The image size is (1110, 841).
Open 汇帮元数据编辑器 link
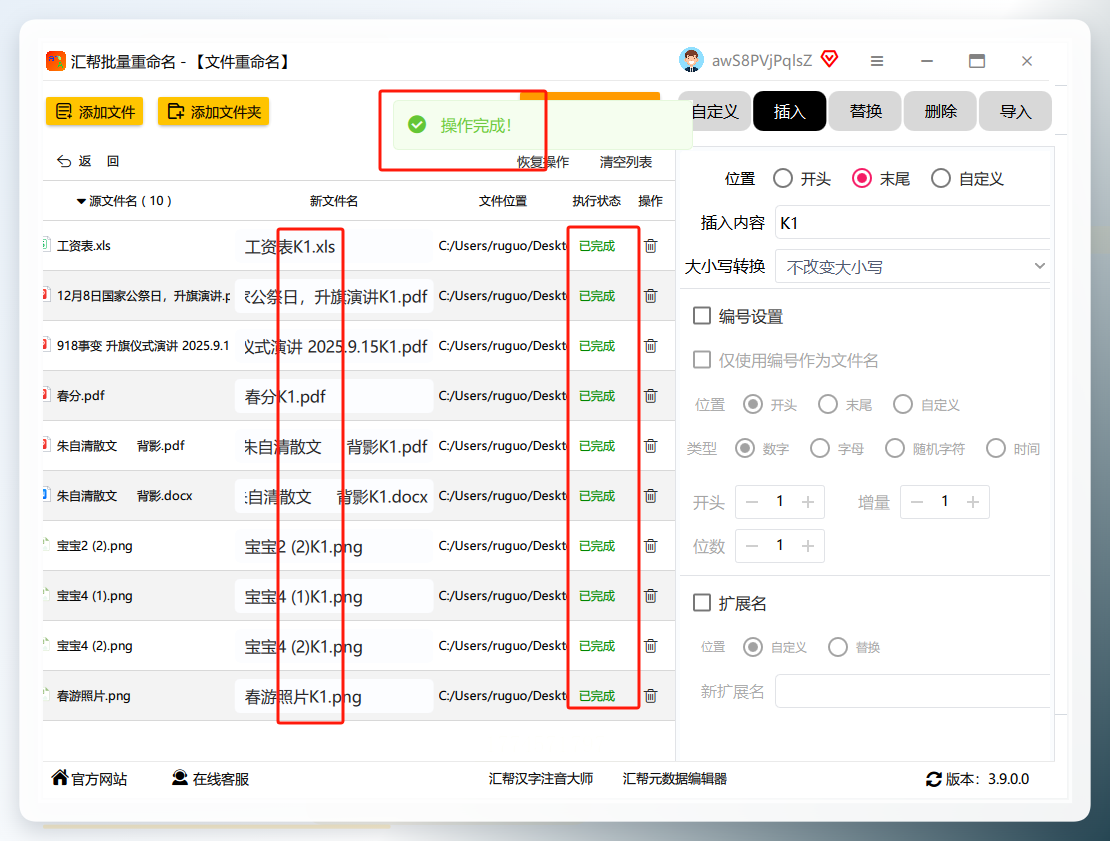tap(675, 779)
